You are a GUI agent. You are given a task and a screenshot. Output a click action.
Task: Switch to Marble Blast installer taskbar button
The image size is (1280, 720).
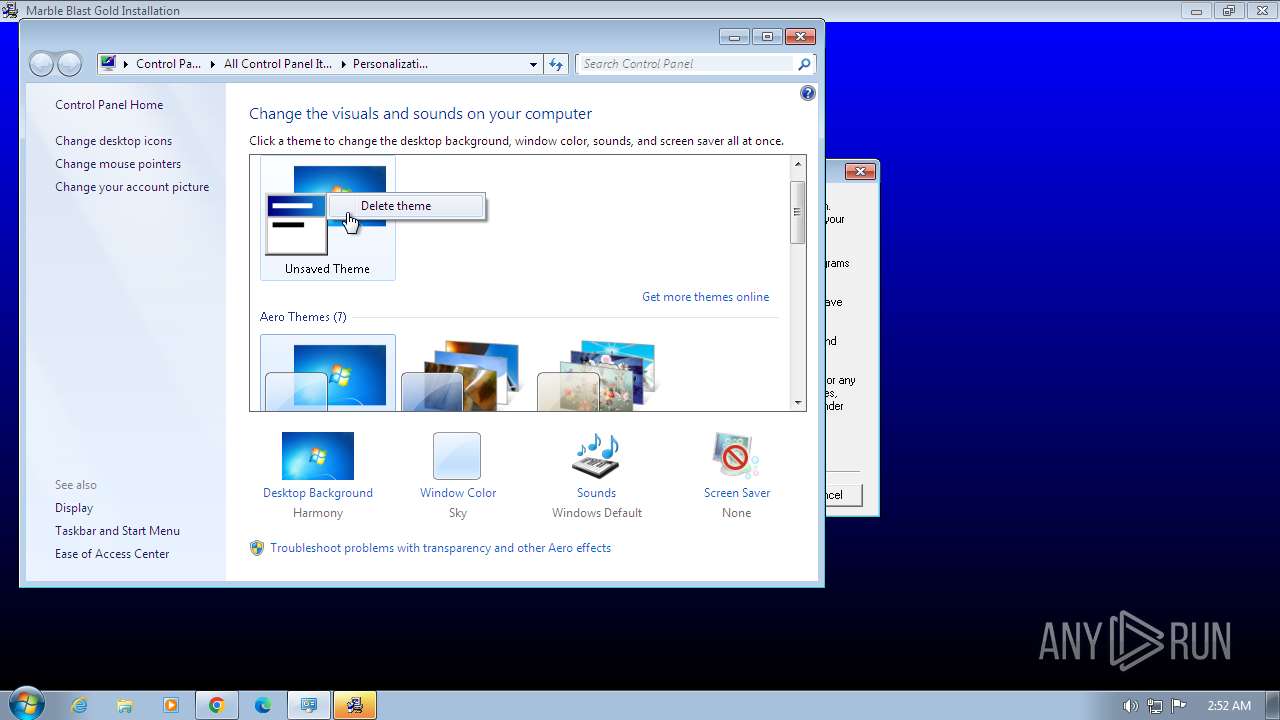point(355,705)
